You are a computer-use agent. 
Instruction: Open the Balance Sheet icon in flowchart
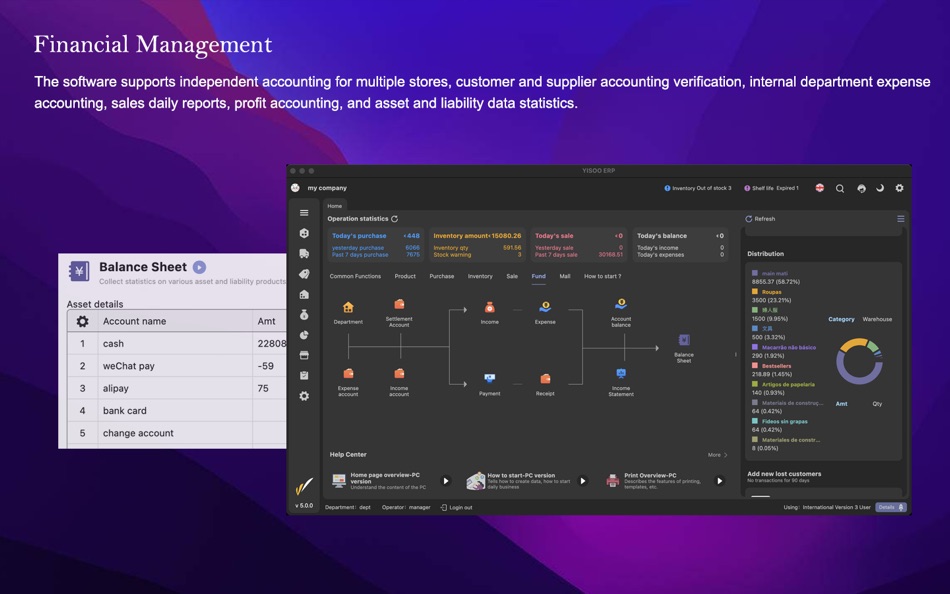684,340
